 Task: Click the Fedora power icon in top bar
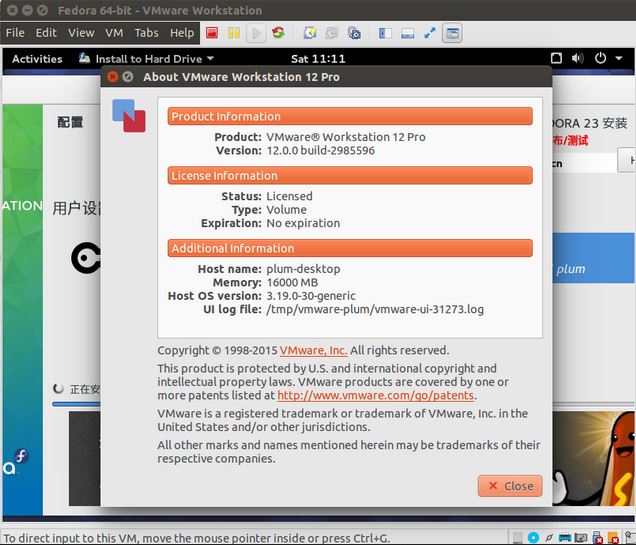[x=600, y=58]
